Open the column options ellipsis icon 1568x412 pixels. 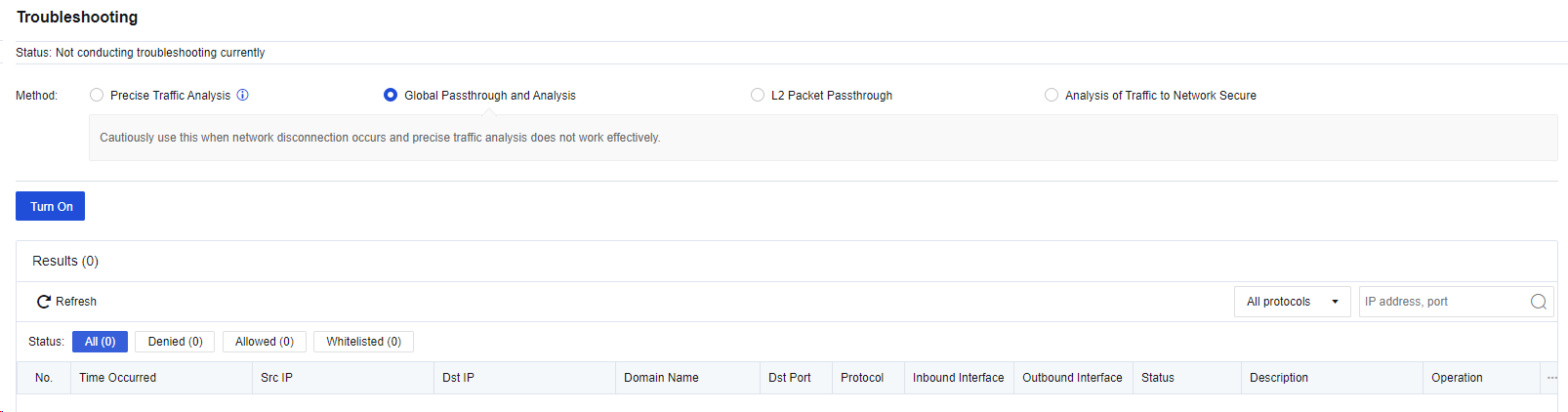1551,378
